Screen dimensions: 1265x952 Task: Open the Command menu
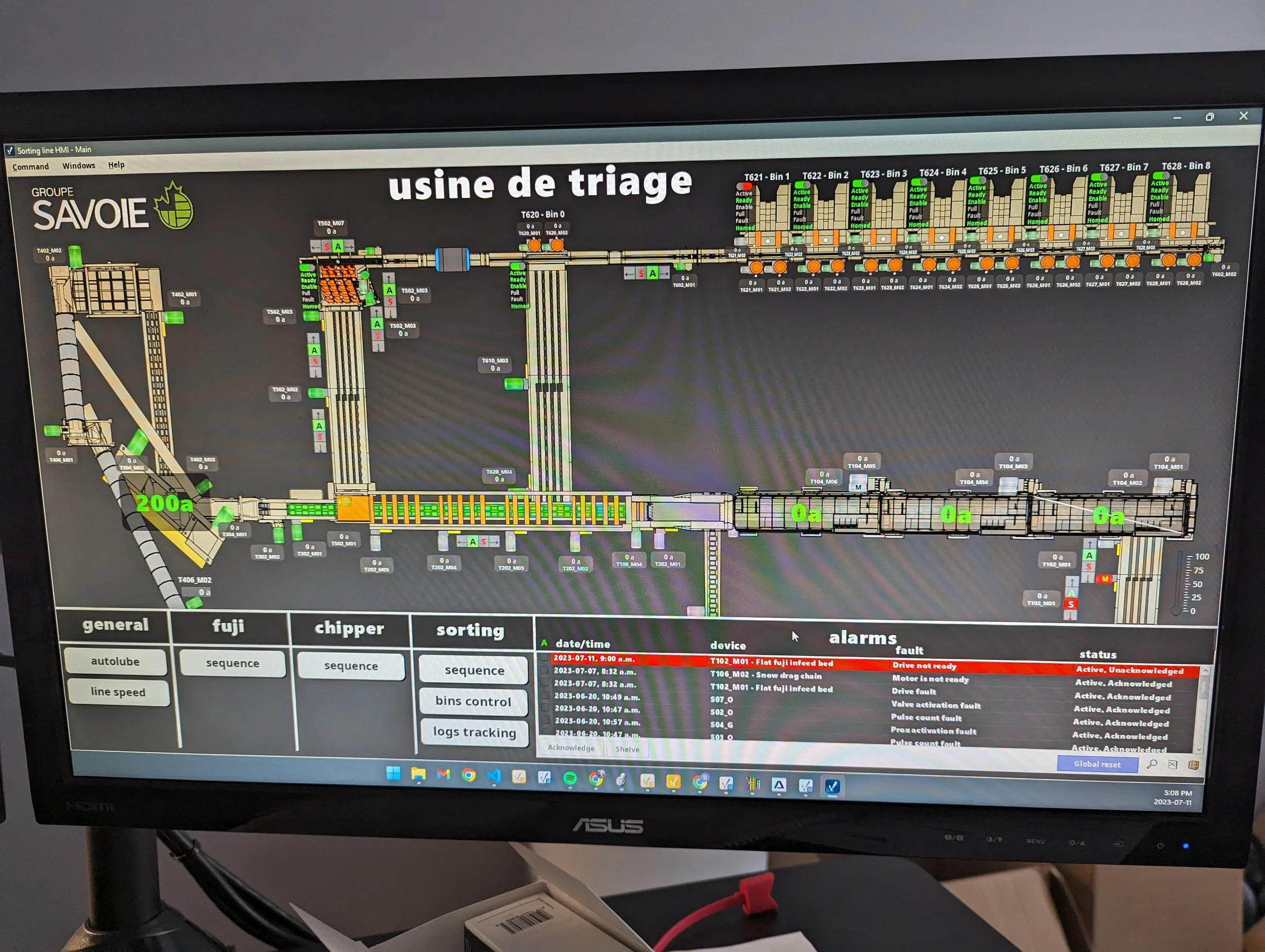click(30, 166)
